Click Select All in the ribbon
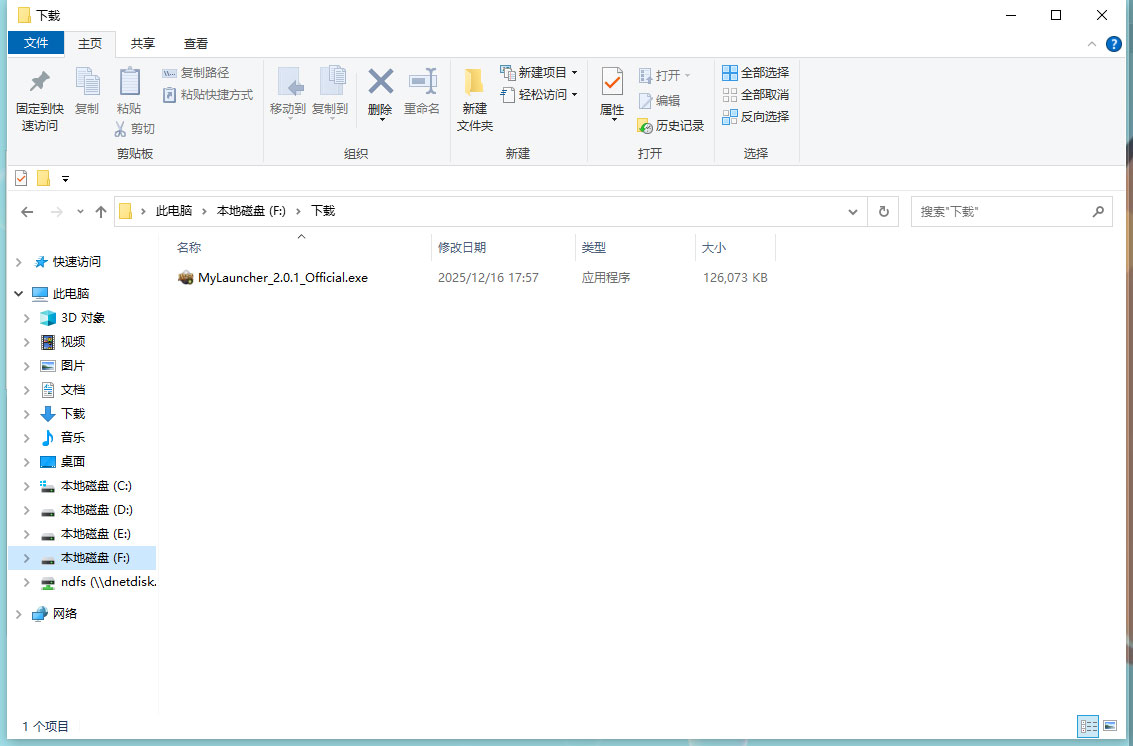Viewport: 1133px width, 746px height. tap(755, 72)
